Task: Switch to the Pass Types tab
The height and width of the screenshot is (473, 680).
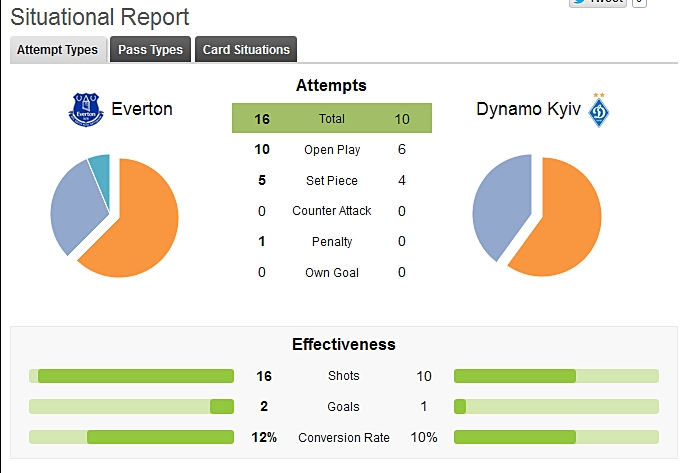Action: coord(150,50)
